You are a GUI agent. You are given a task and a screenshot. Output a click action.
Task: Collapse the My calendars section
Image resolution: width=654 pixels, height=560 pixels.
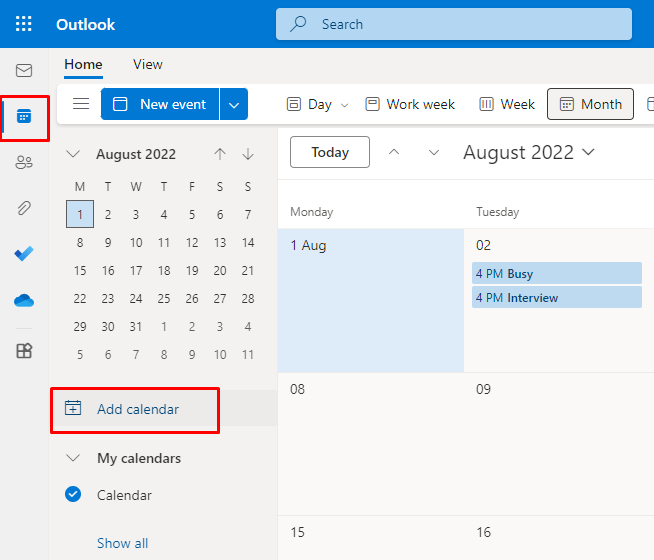click(x=73, y=458)
